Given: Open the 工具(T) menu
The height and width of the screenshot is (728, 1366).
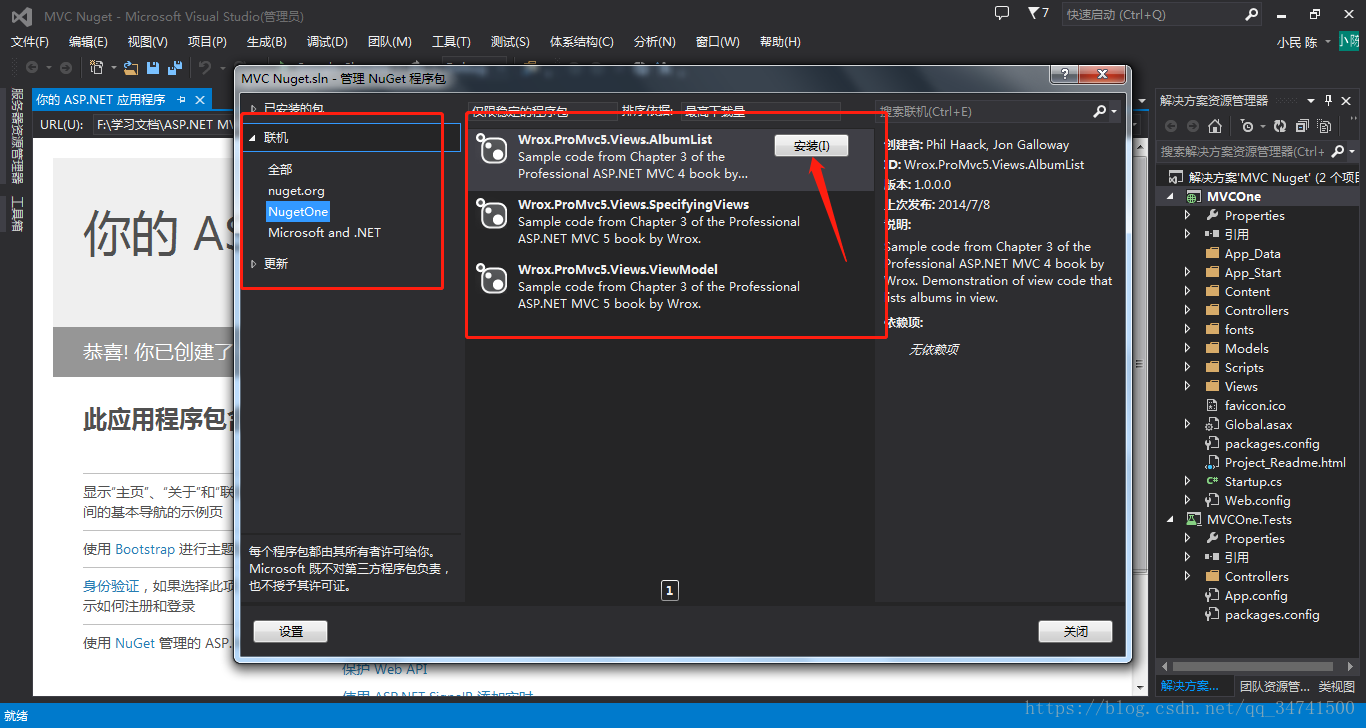Looking at the screenshot, I should (x=451, y=42).
